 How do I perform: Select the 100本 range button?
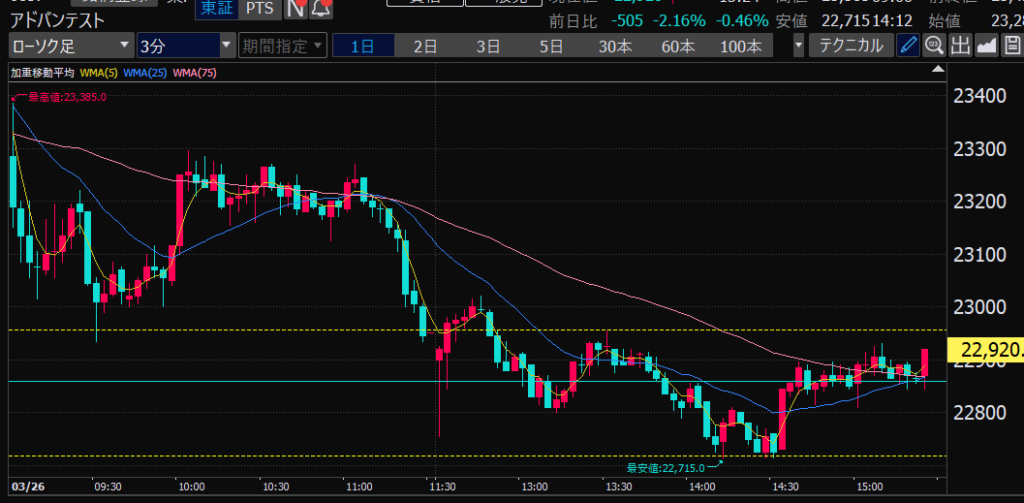pos(742,46)
